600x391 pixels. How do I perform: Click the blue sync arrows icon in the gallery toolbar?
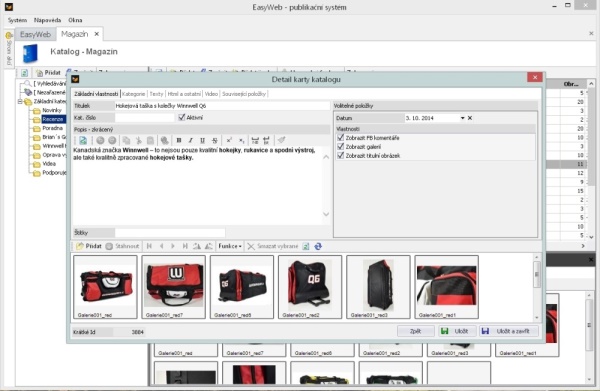(318, 246)
